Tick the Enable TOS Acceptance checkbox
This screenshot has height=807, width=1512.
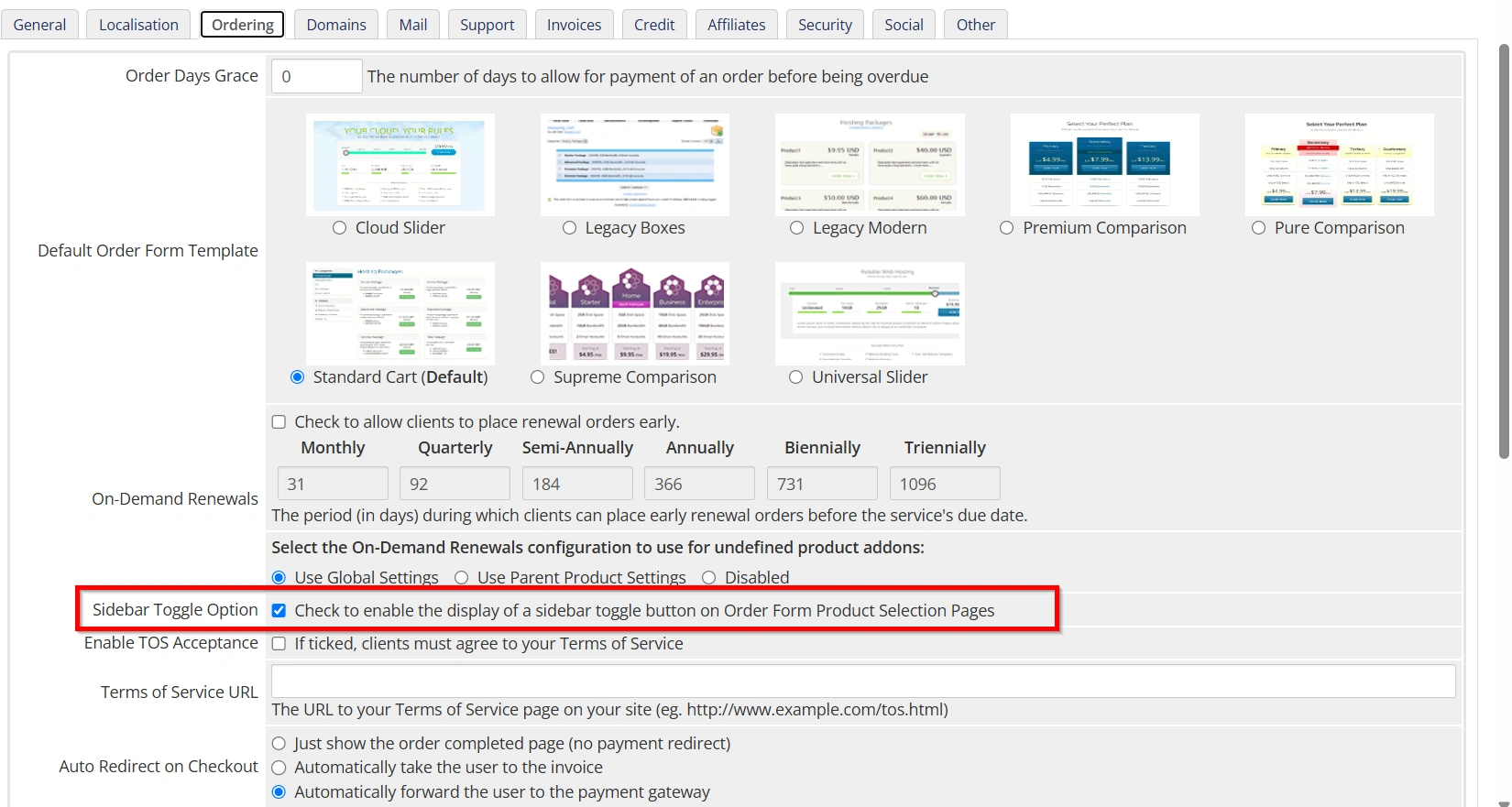279,644
